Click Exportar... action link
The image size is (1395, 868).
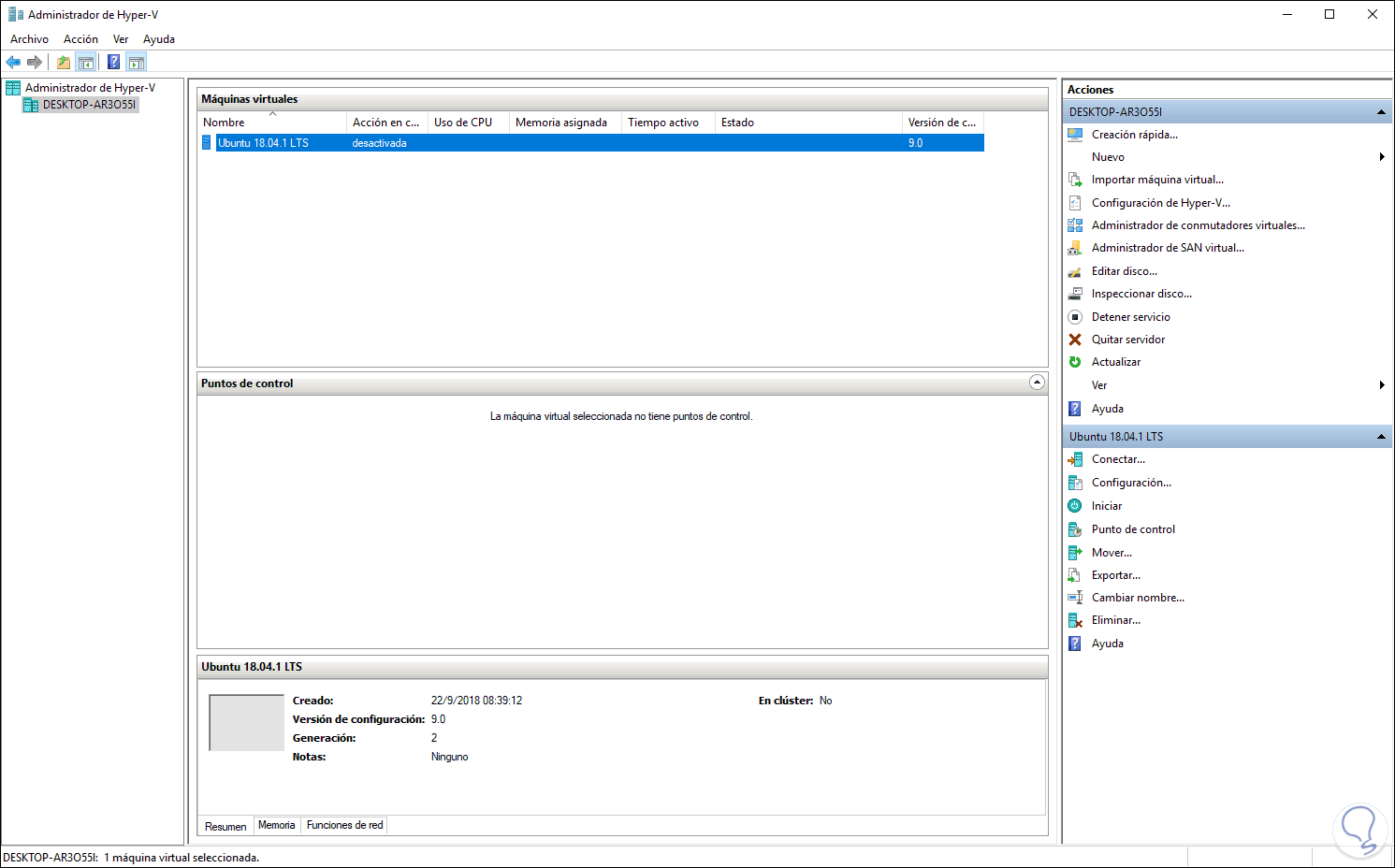(1116, 575)
